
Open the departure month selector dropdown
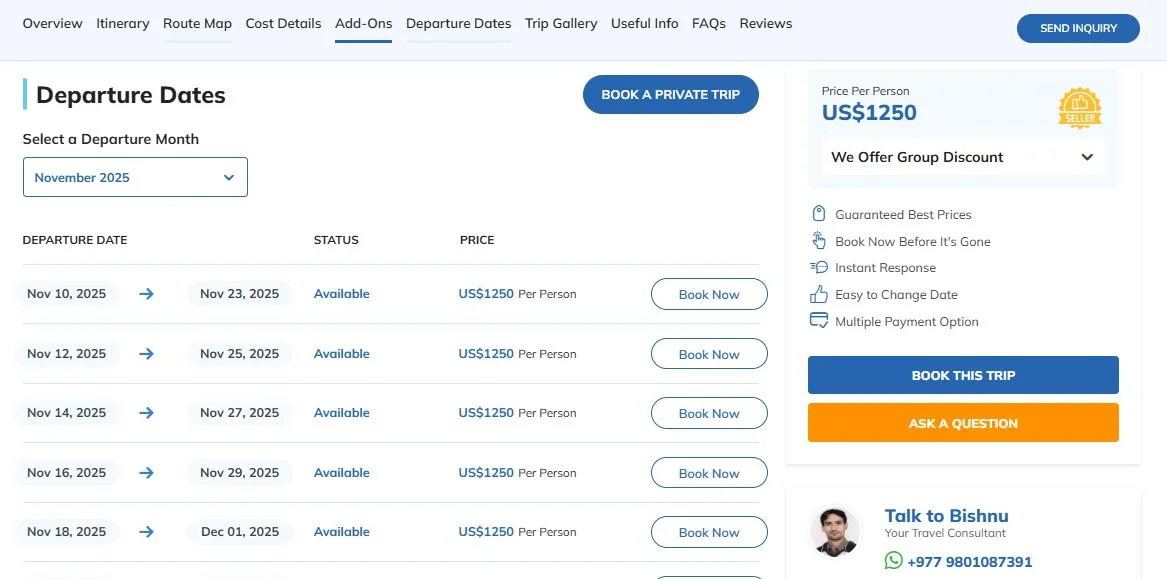(135, 177)
